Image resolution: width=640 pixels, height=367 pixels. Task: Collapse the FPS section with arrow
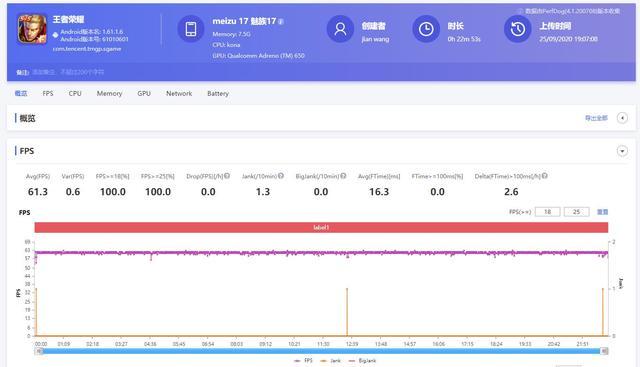coord(622,151)
